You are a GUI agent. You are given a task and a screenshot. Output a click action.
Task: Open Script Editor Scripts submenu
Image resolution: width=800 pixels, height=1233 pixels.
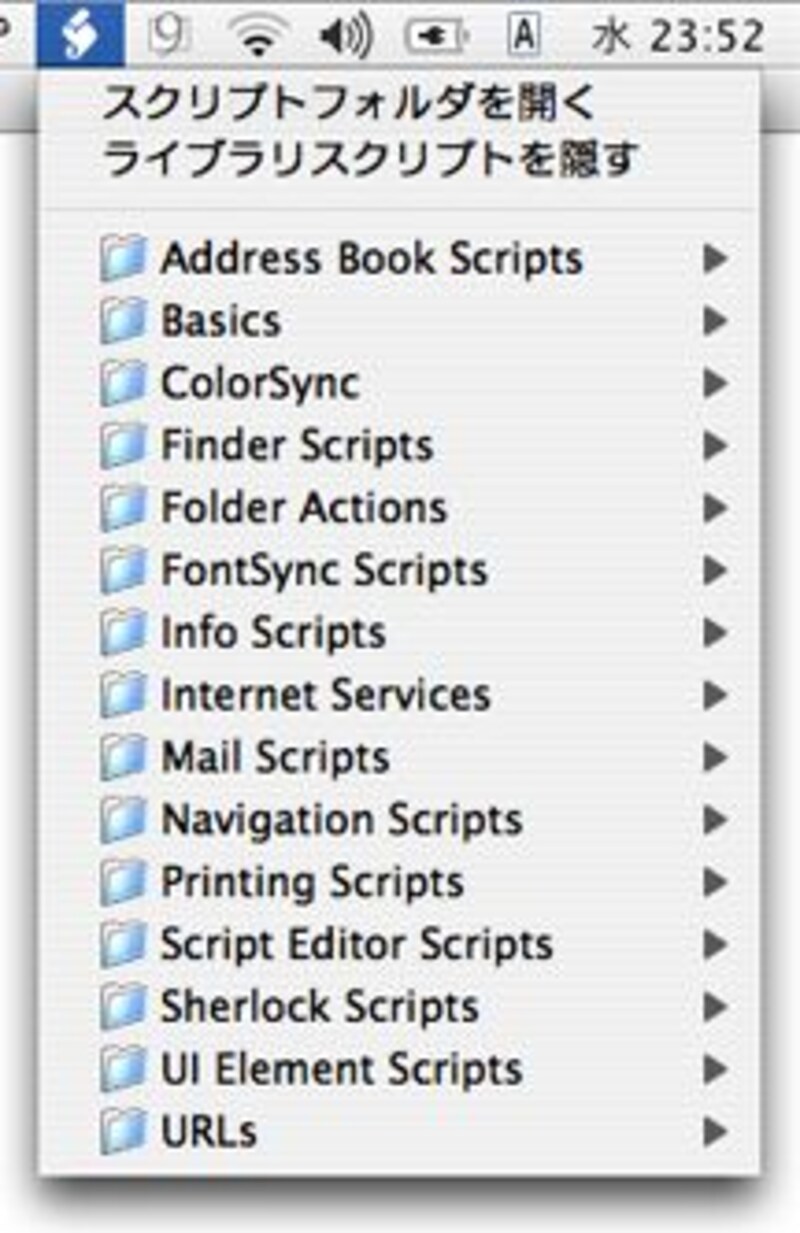(399, 944)
